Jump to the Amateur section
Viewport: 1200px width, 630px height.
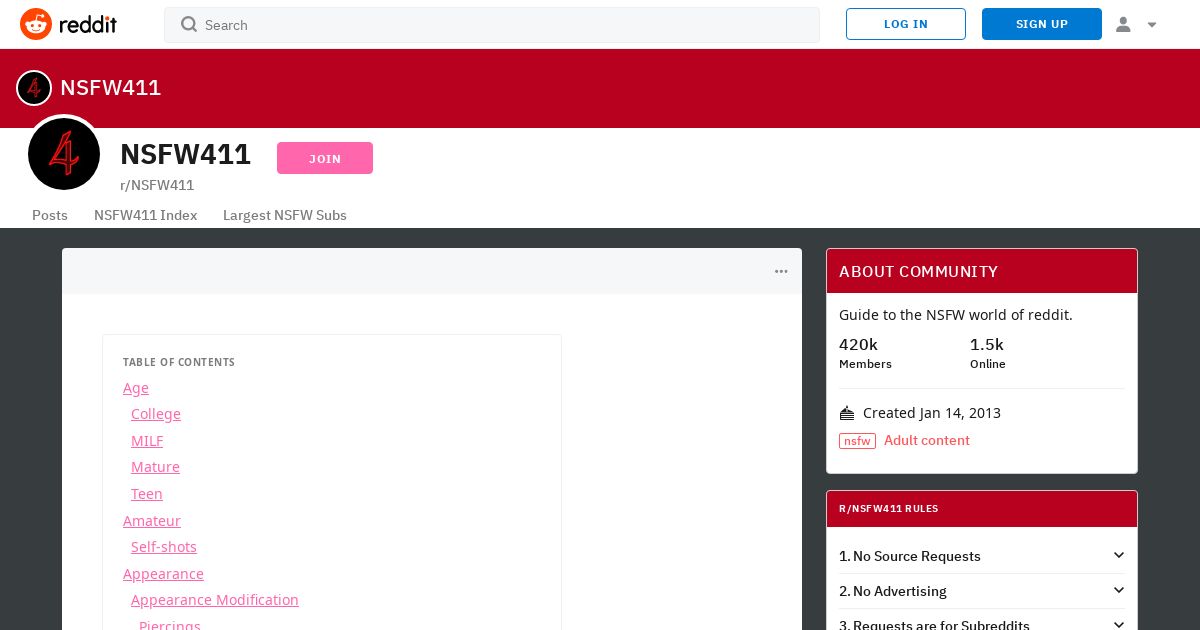click(x=152, y=521)
